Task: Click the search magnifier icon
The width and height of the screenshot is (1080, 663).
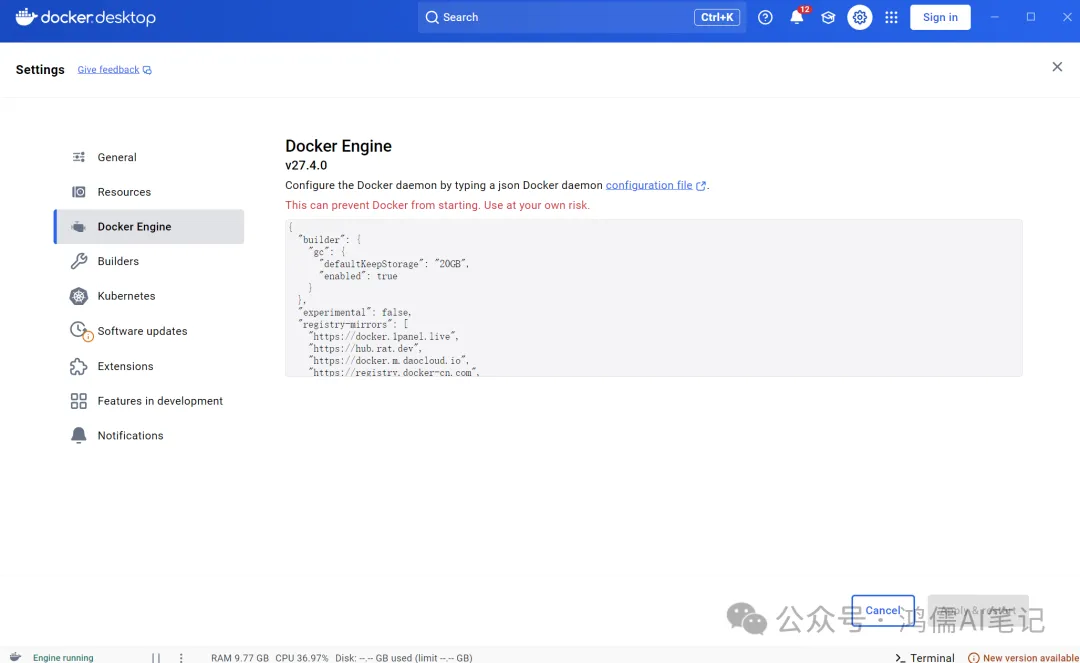Action: [432, 17]
